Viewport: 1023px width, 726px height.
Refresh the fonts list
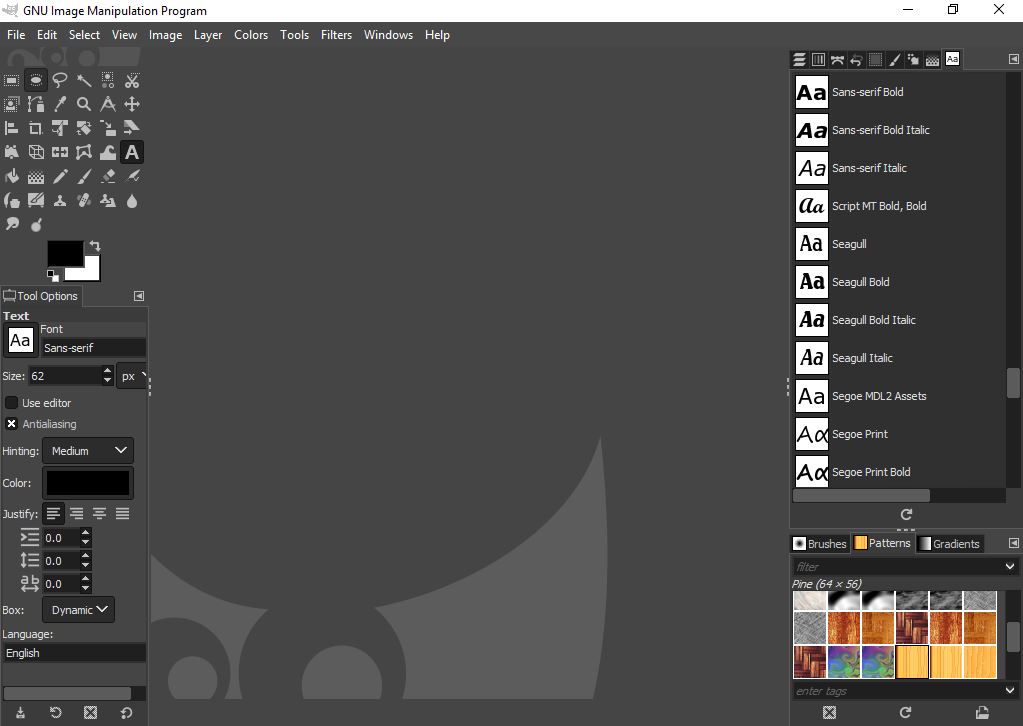pos(906,515)
